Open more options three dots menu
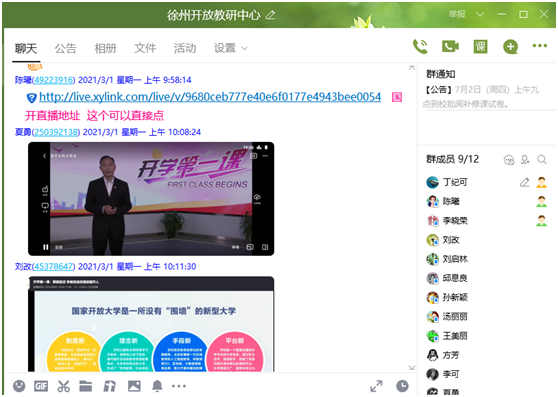 coord(539,46)
